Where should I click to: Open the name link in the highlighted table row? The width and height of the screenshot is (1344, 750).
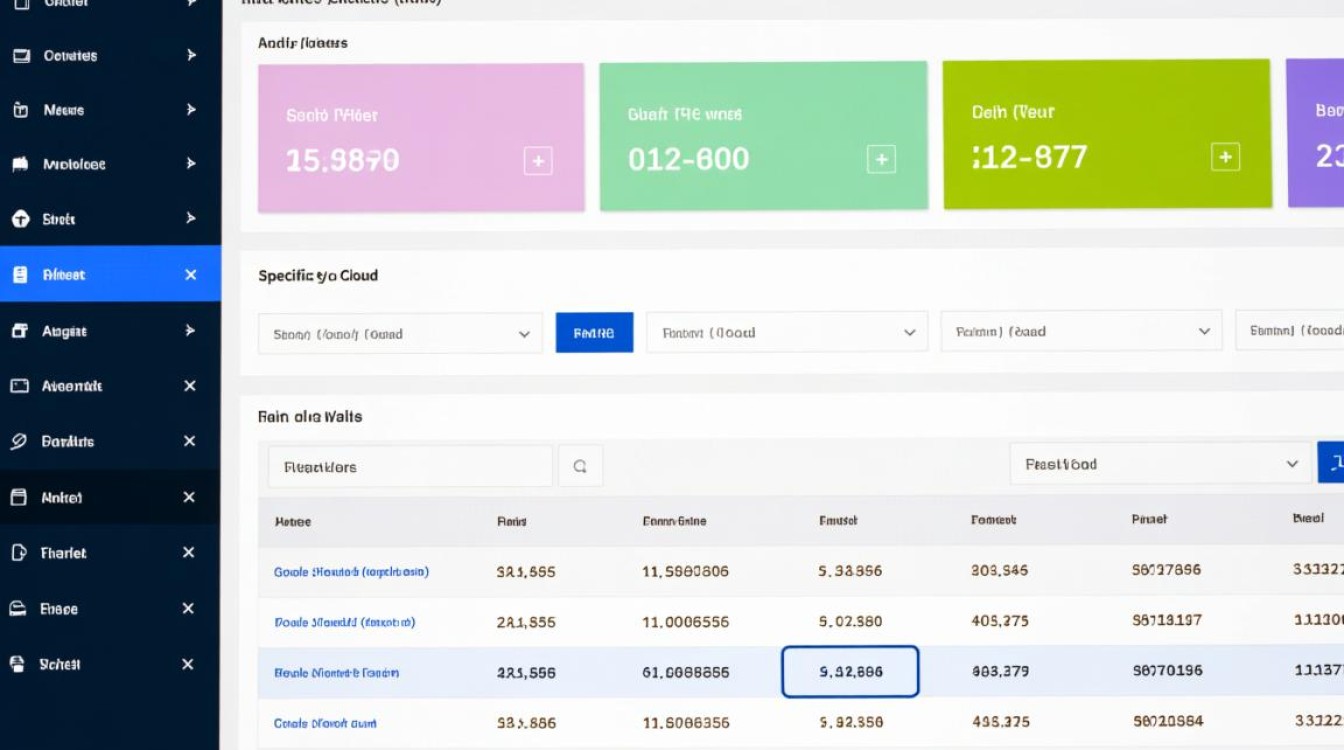click(338, 673)
